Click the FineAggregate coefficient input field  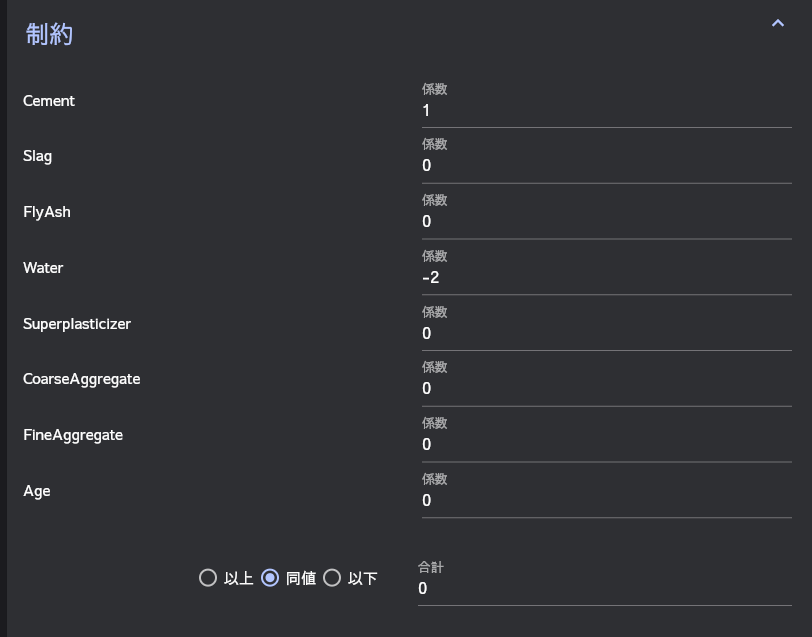click(606, 445)
